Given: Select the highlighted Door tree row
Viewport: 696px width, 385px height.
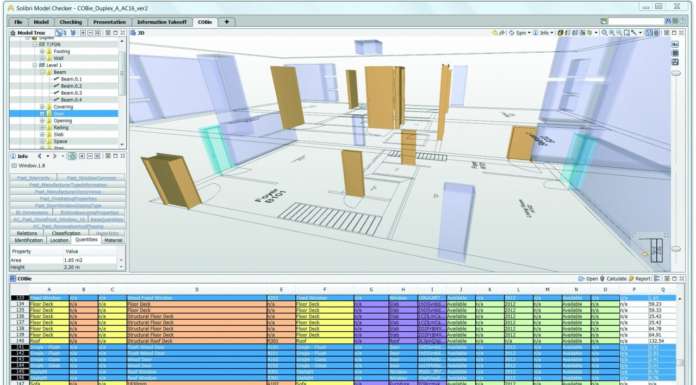Looking at the screenshot, I should pos(64,114).
